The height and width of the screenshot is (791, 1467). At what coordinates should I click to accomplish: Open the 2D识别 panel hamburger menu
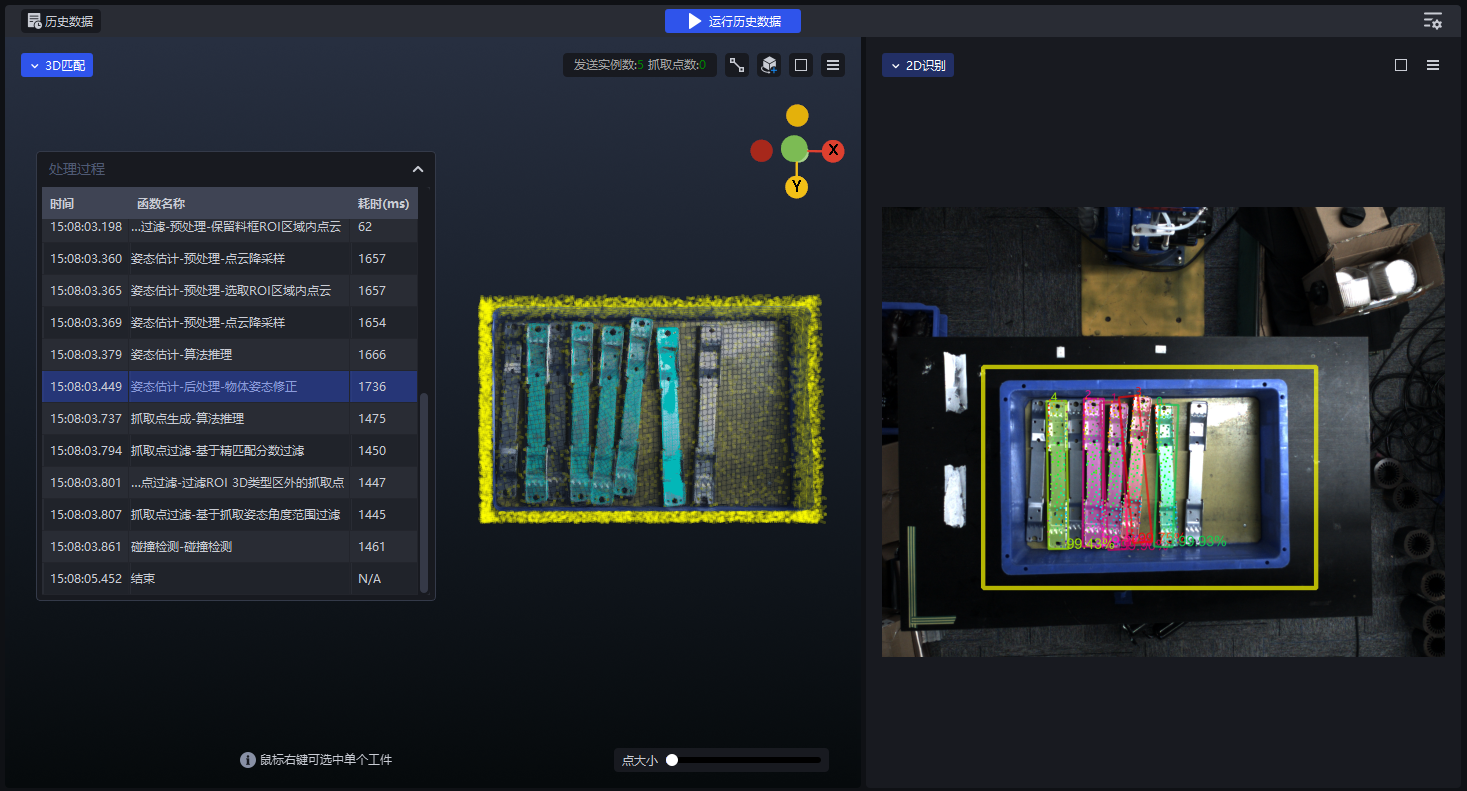1433,65
